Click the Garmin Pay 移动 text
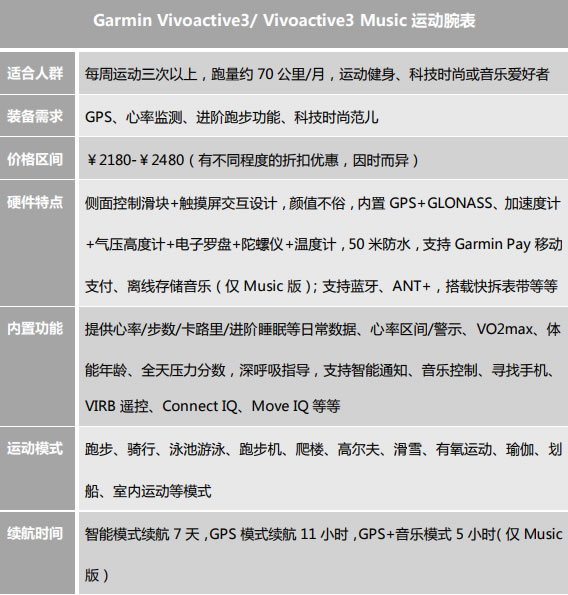This screenshot has width=568, height=595. pyautogui.click(x=508, y=244)
